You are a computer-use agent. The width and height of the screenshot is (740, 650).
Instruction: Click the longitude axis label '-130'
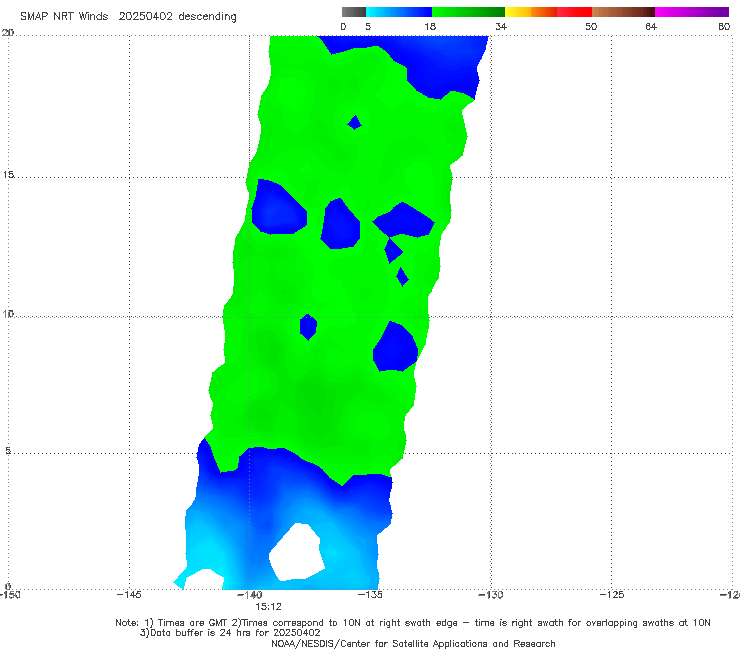491,594
